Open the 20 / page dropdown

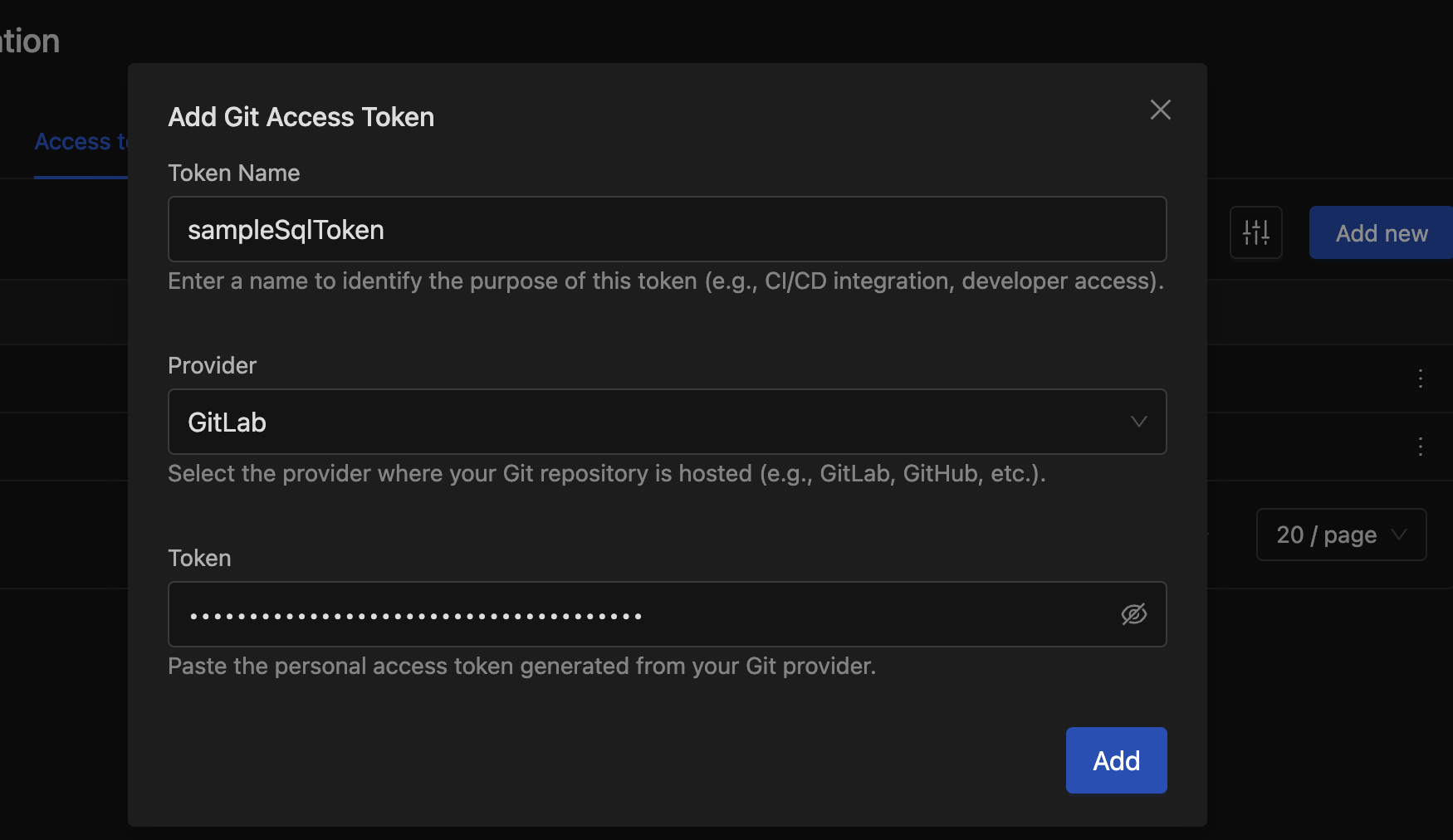coord(1341,535)
